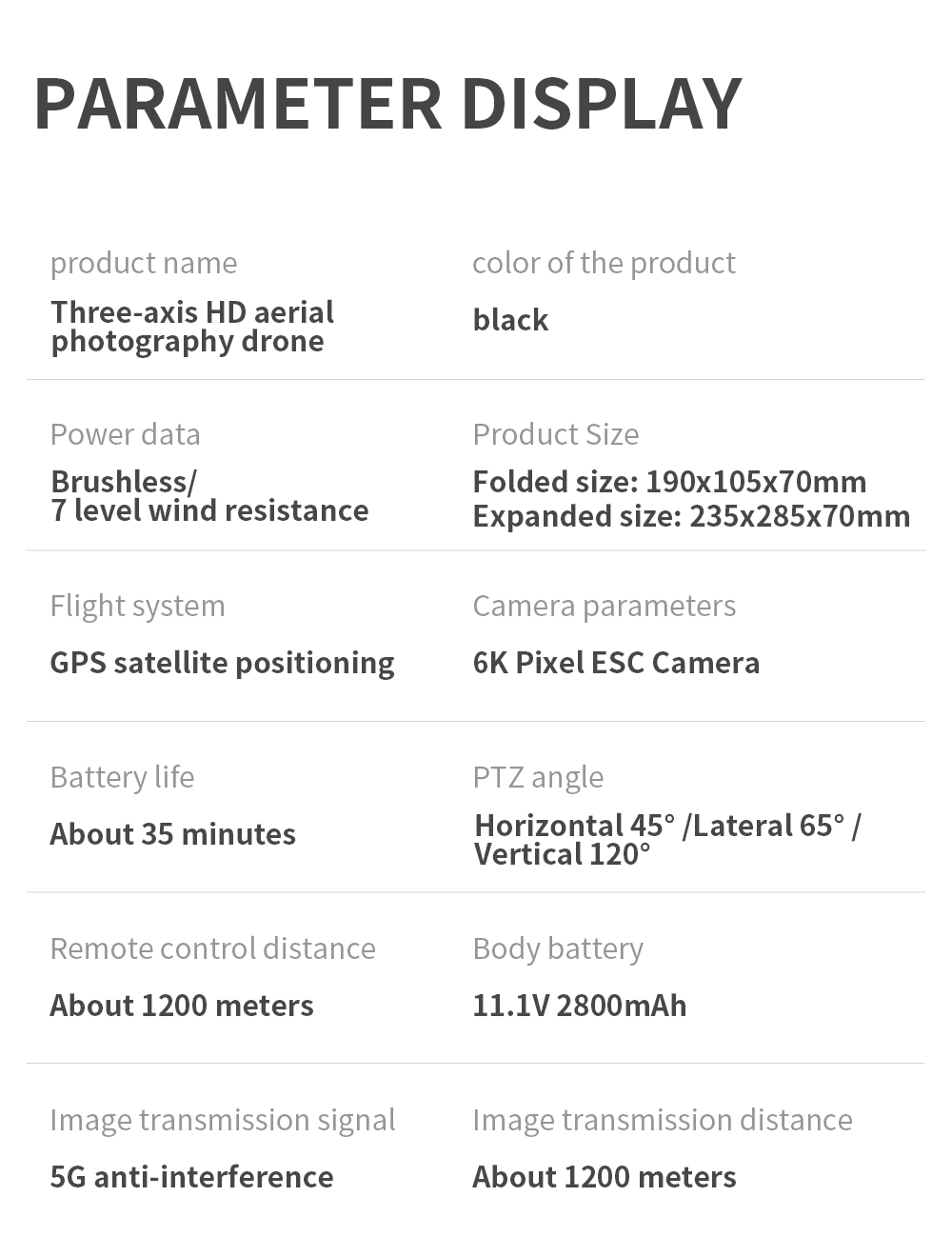This screenshot has height=1257, width=952.
Task: Click the black color value
Action: point(510,320)
